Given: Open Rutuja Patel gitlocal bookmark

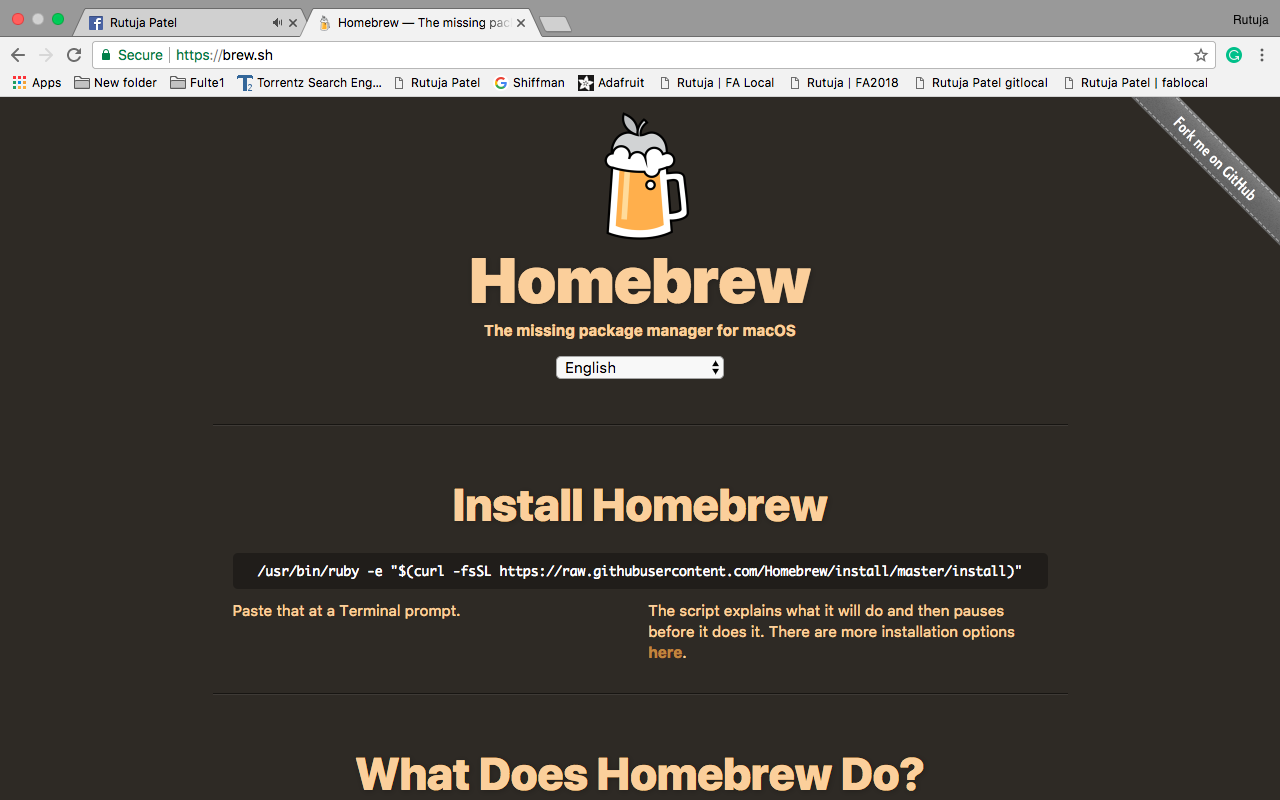Looking at the screenshot, I should (981, 83).
